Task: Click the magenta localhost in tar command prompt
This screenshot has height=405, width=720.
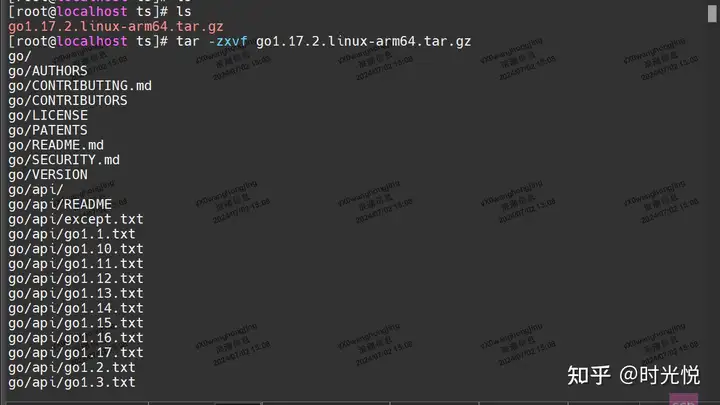Action: point(92,41)
